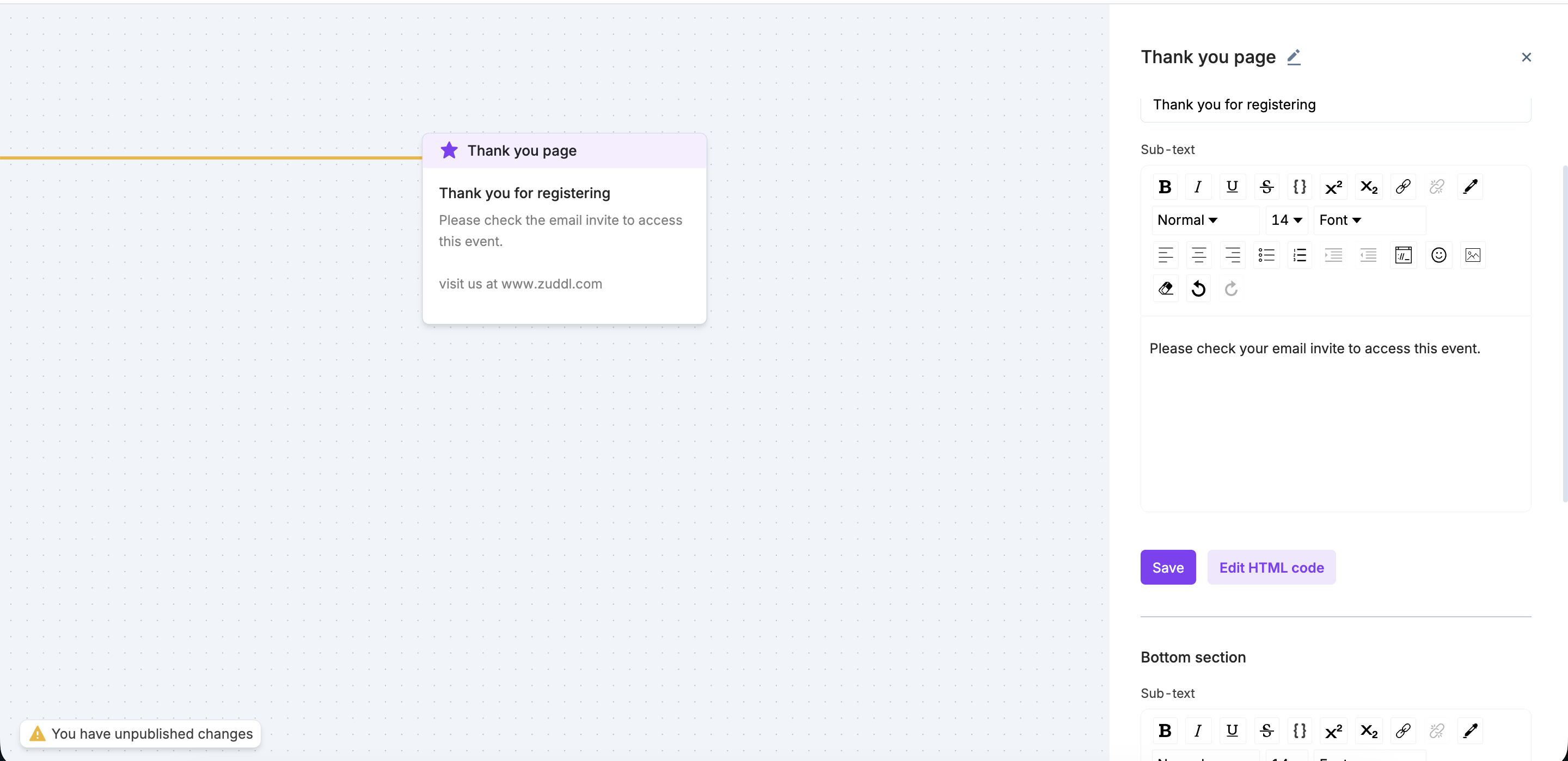
Task: Open the font size 14 dropdown
Action: (1286, 220)
